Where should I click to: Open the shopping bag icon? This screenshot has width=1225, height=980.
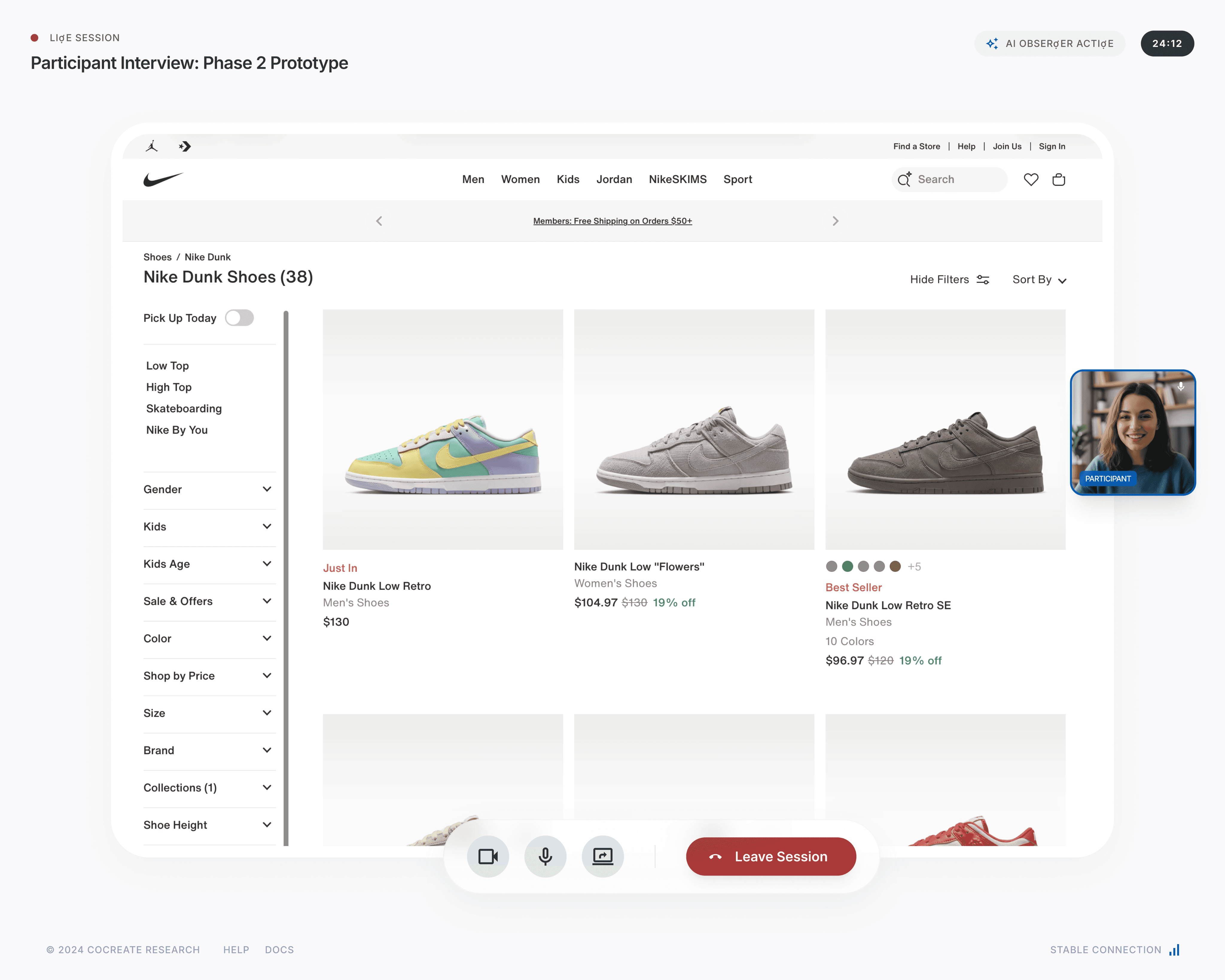click(x=1058, y=179)
